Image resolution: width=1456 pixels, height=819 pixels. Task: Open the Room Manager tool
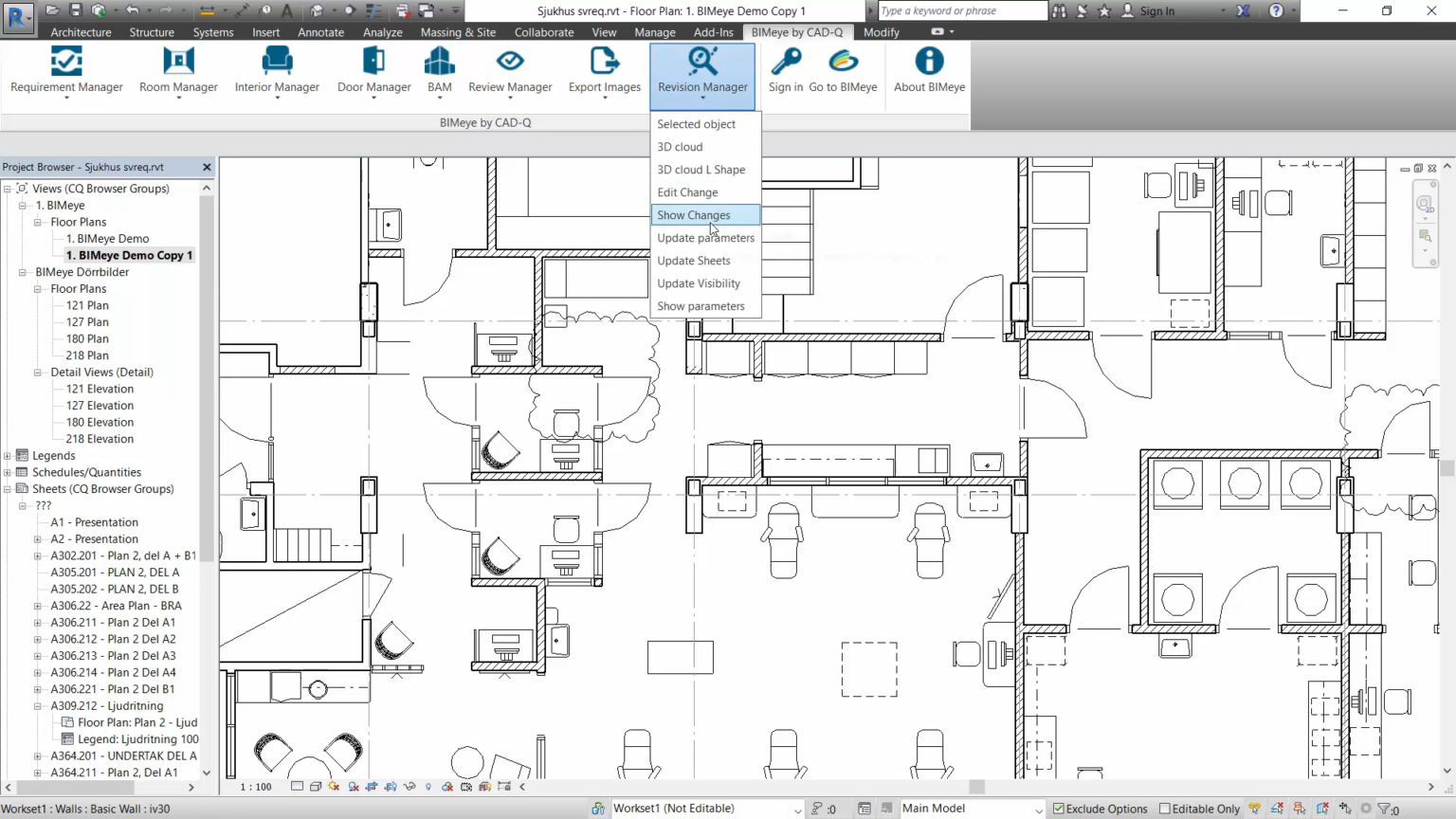(178, 72)
